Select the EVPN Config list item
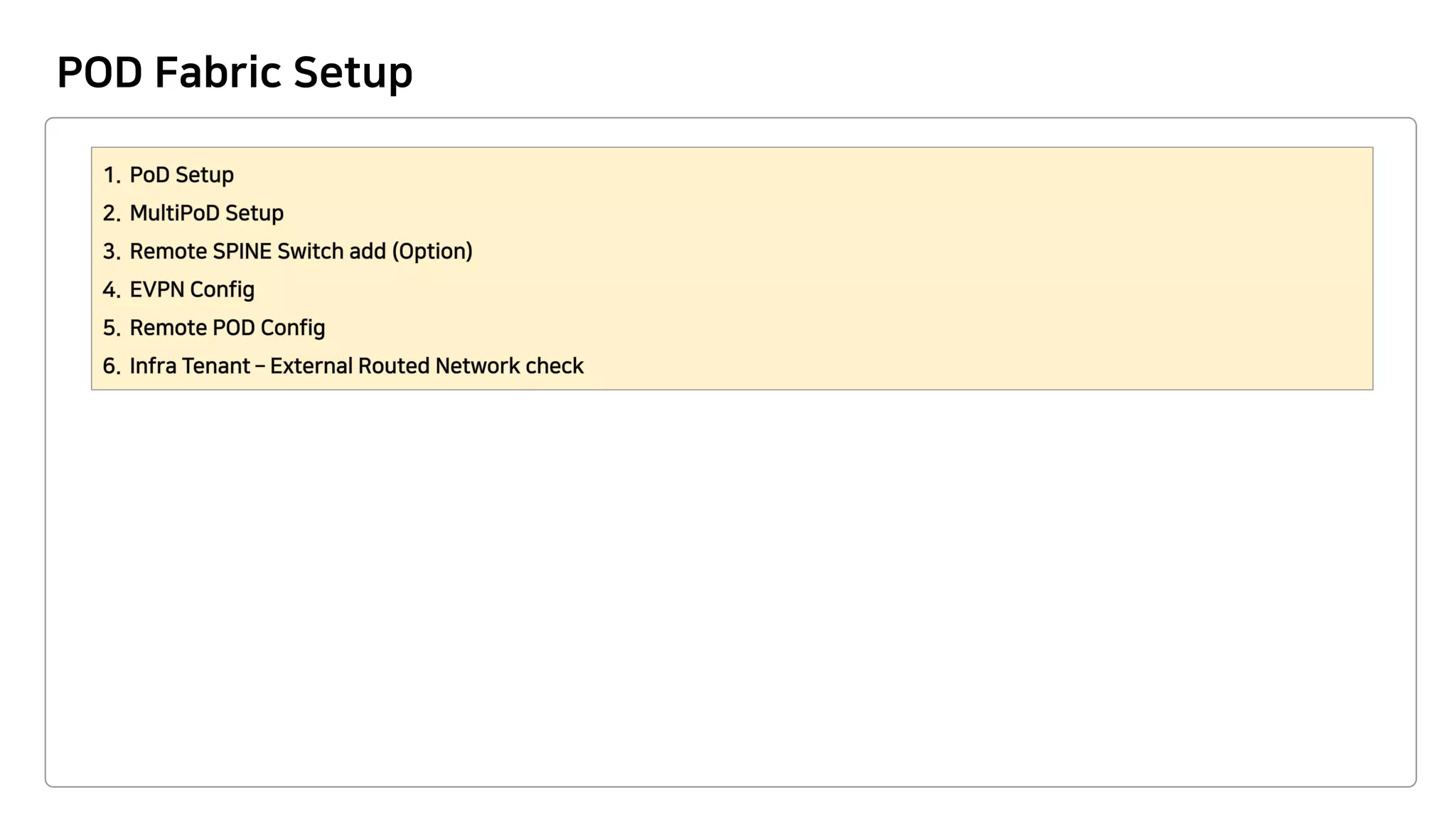 click(x=192, y=290)
